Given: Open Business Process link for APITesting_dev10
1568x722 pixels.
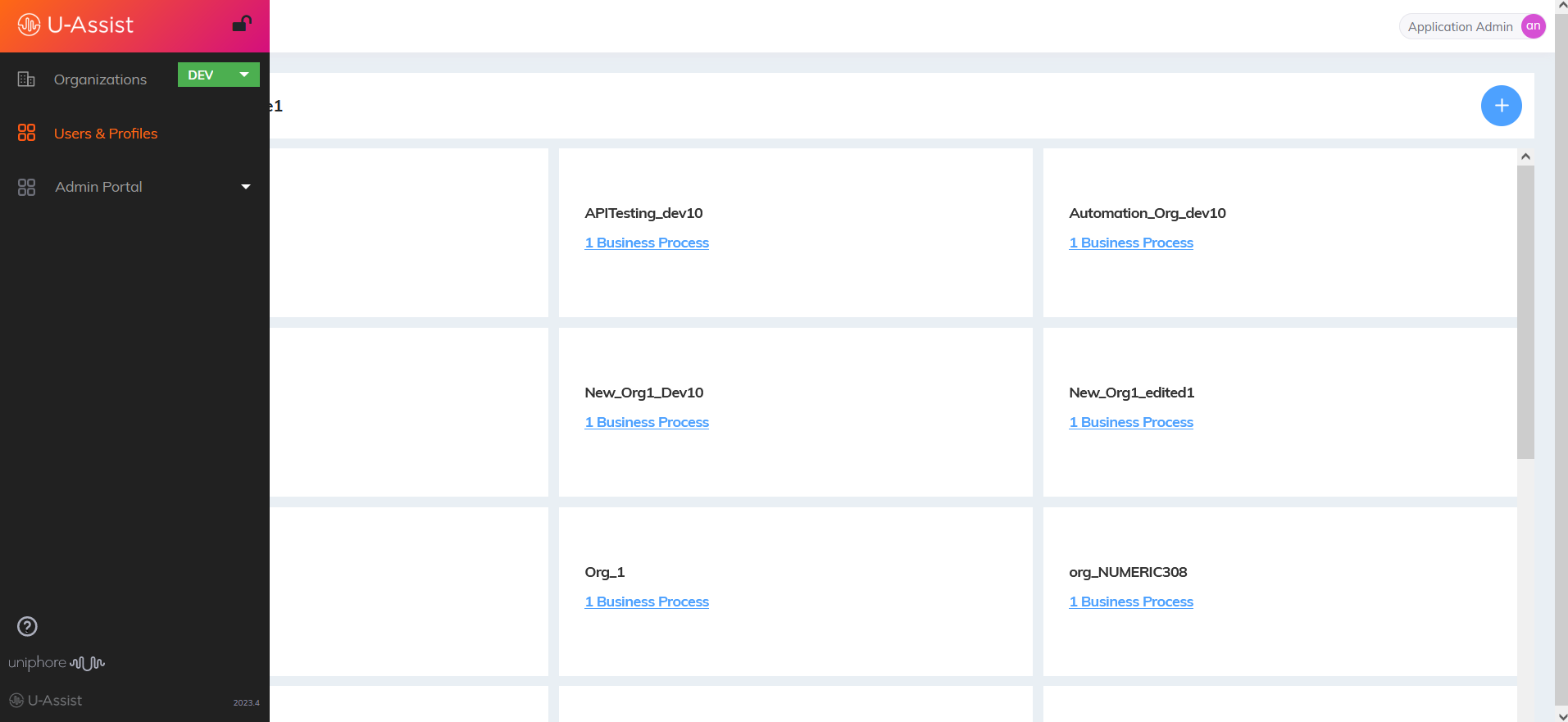Looking at the screenshot, I should (x=647, y=243).
